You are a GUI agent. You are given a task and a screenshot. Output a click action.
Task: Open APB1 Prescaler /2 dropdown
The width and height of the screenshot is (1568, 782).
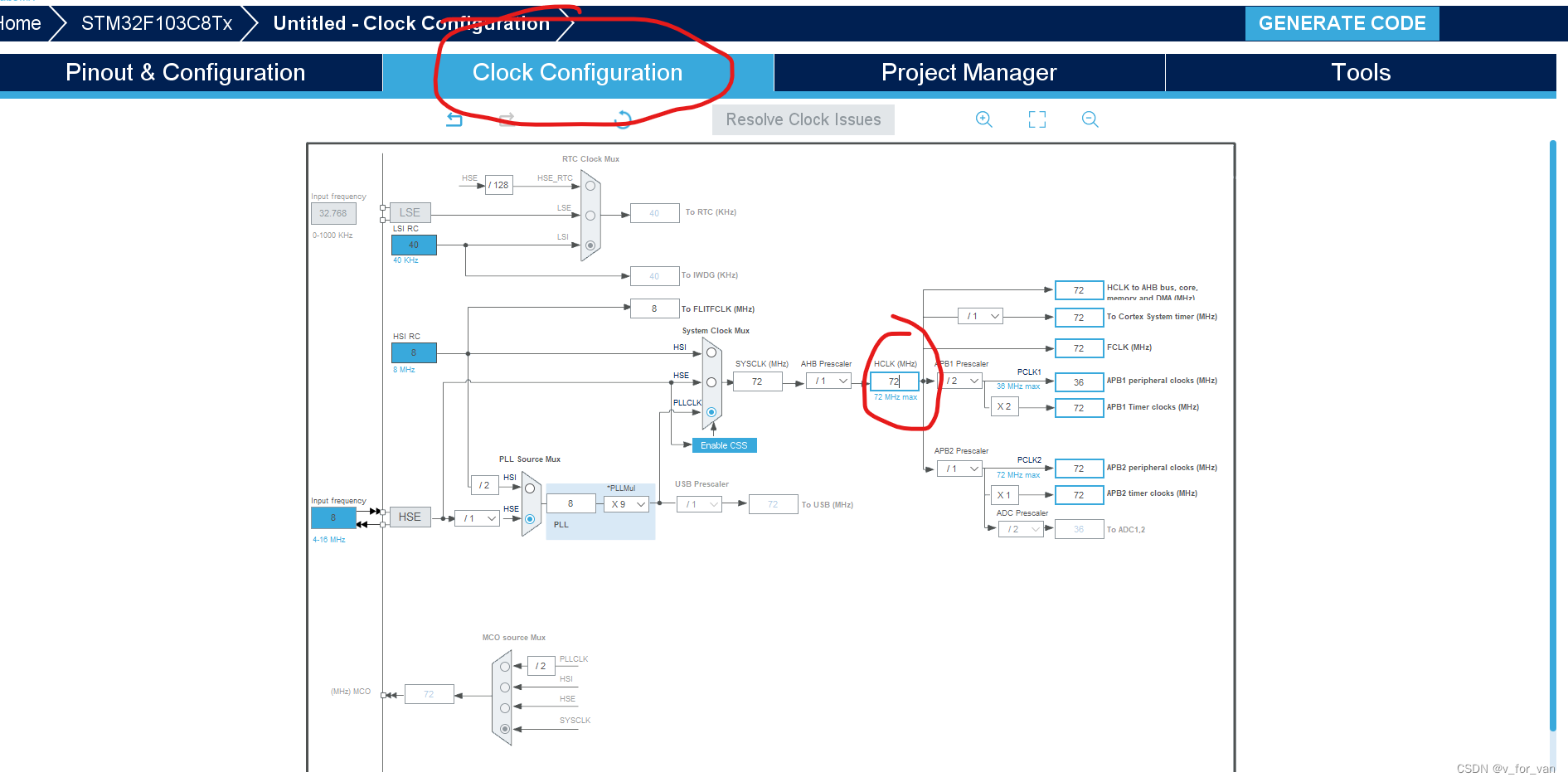pos(960,381)
